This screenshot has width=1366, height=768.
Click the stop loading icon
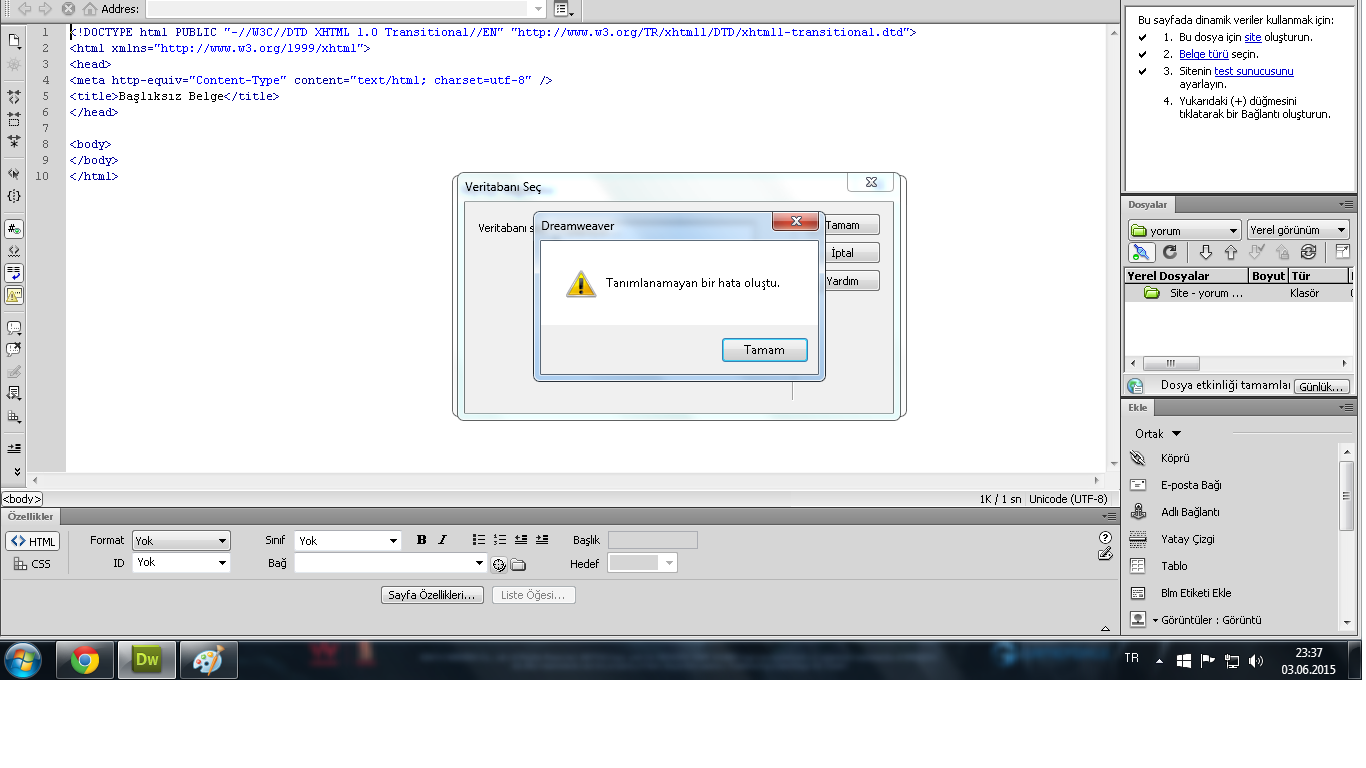[68, 9]
